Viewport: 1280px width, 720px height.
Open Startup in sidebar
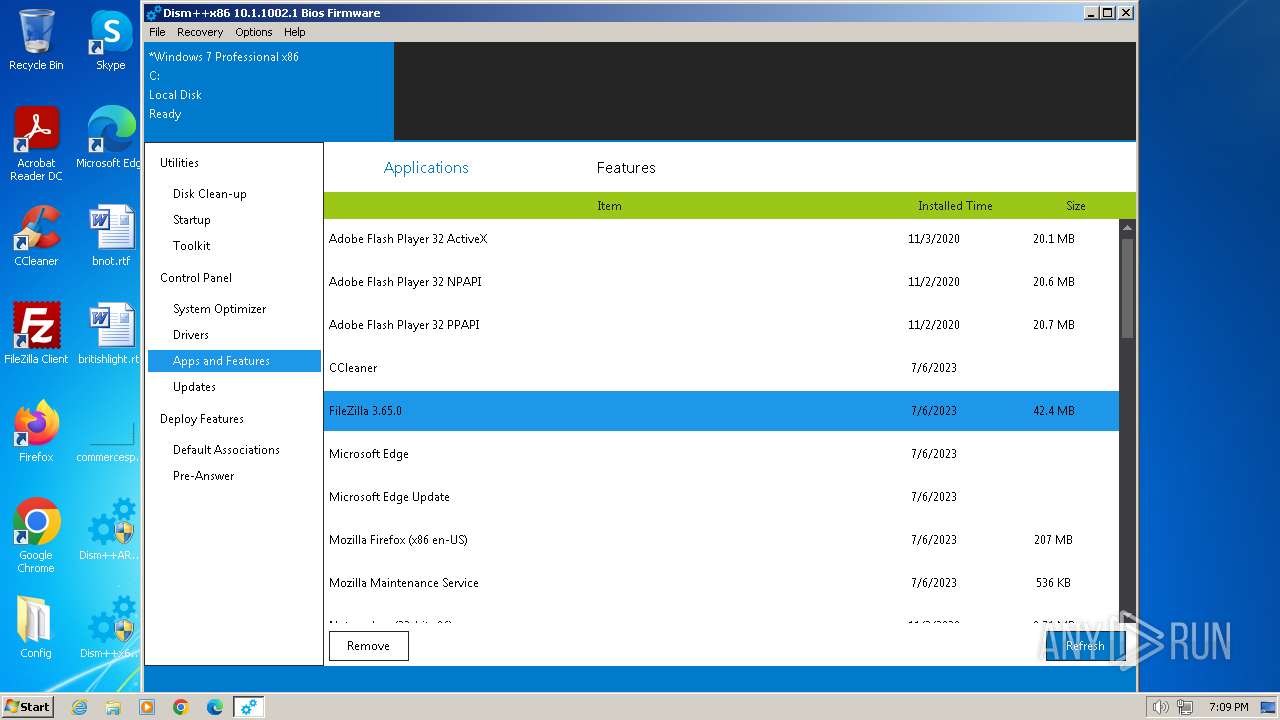point(191,220)
